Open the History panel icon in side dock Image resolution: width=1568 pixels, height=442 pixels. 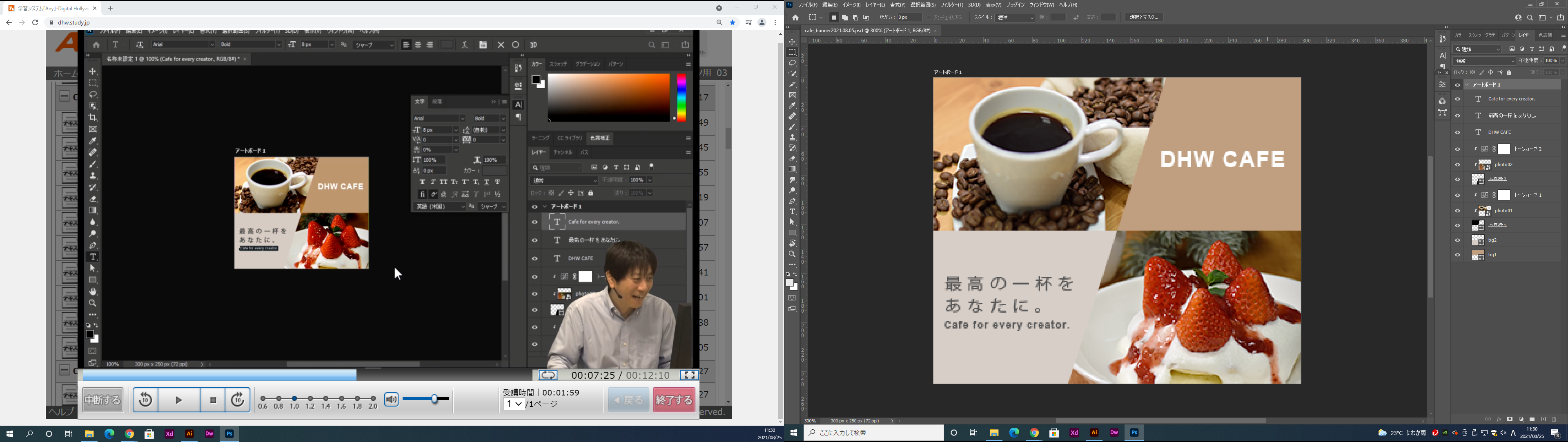[x=1443, y=39]
